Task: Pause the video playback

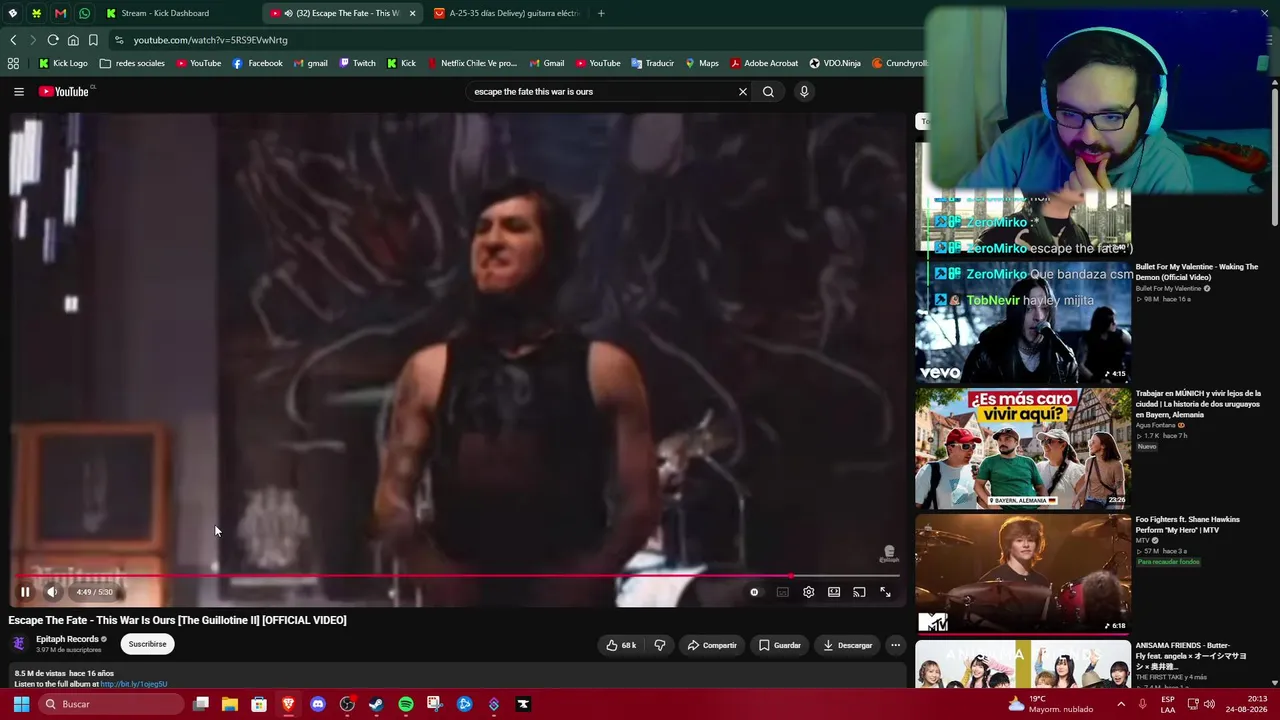Action: click(x=25, y=592)
